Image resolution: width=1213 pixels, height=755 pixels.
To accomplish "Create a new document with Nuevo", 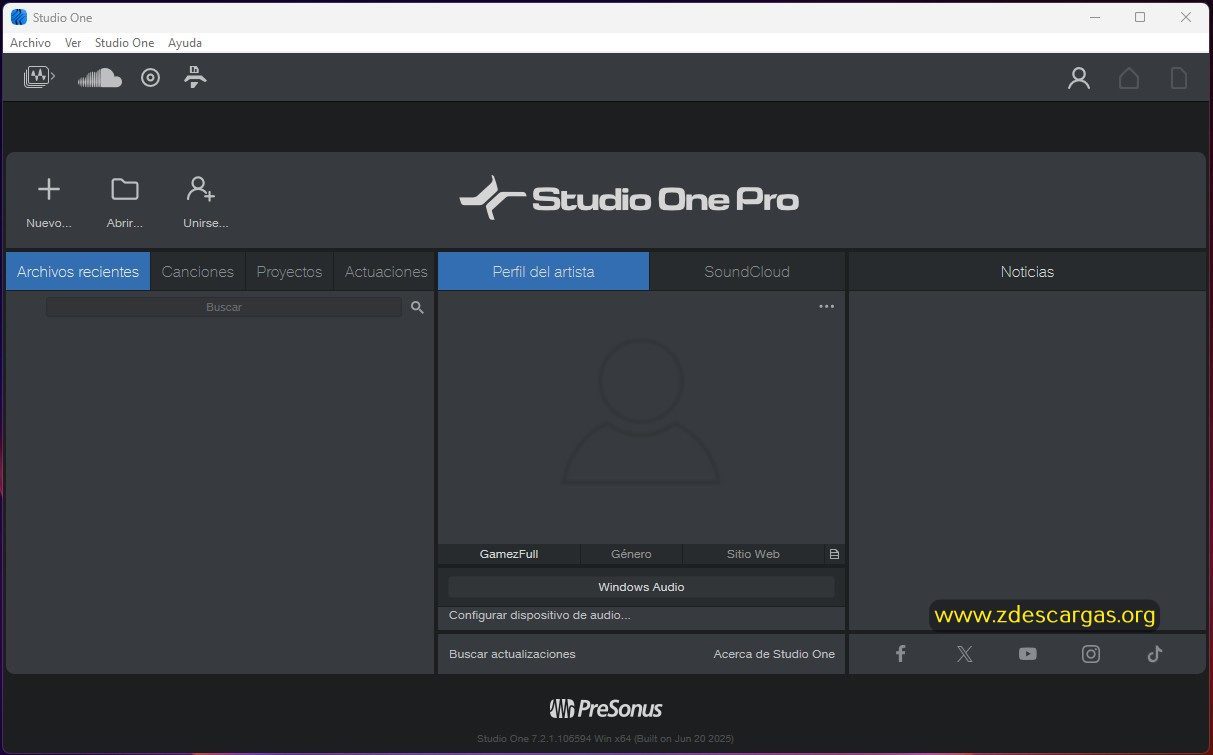I will [x=49, y=203].
